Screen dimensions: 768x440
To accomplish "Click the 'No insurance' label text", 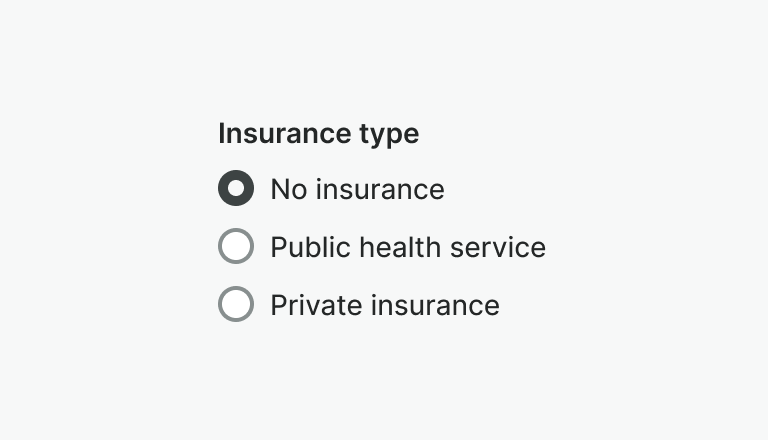I will [x=357, y=189].
